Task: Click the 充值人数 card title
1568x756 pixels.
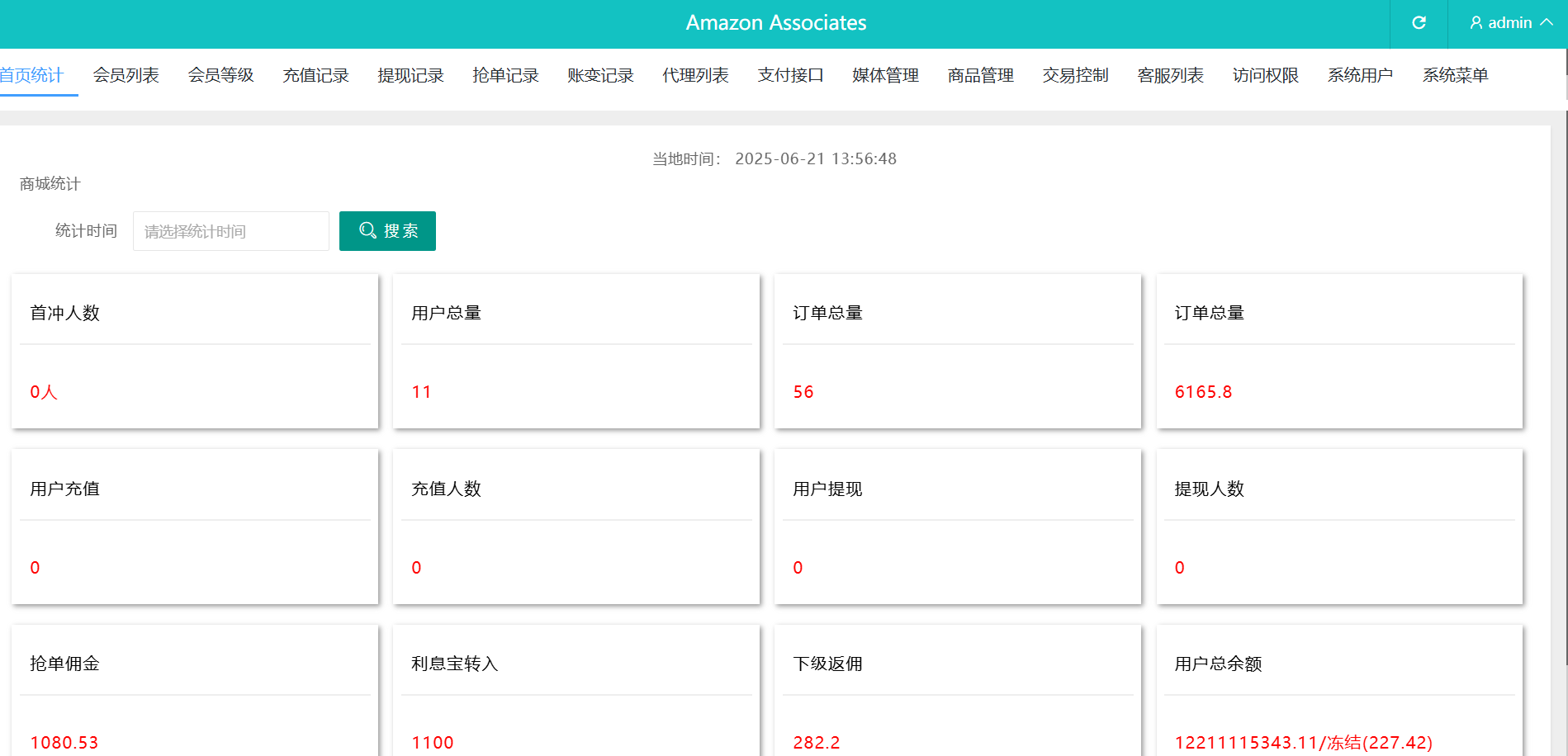Action: pyautogui.click(x=446, y=489)
